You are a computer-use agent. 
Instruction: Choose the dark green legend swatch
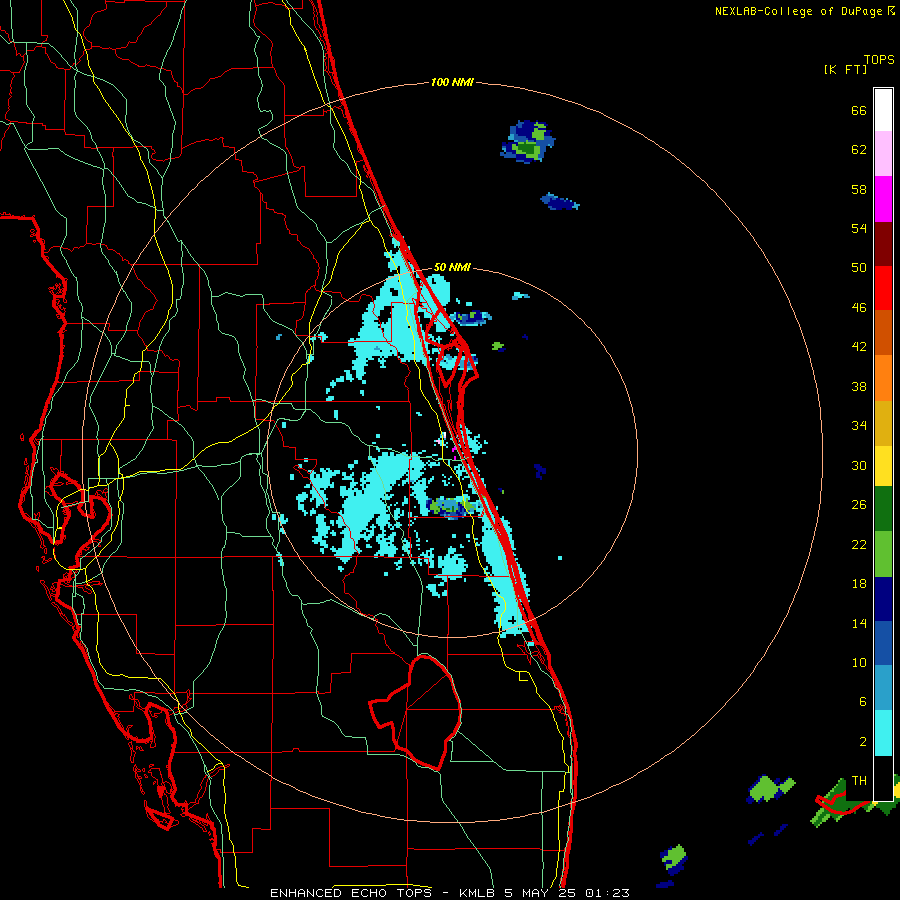pos(883,509)
